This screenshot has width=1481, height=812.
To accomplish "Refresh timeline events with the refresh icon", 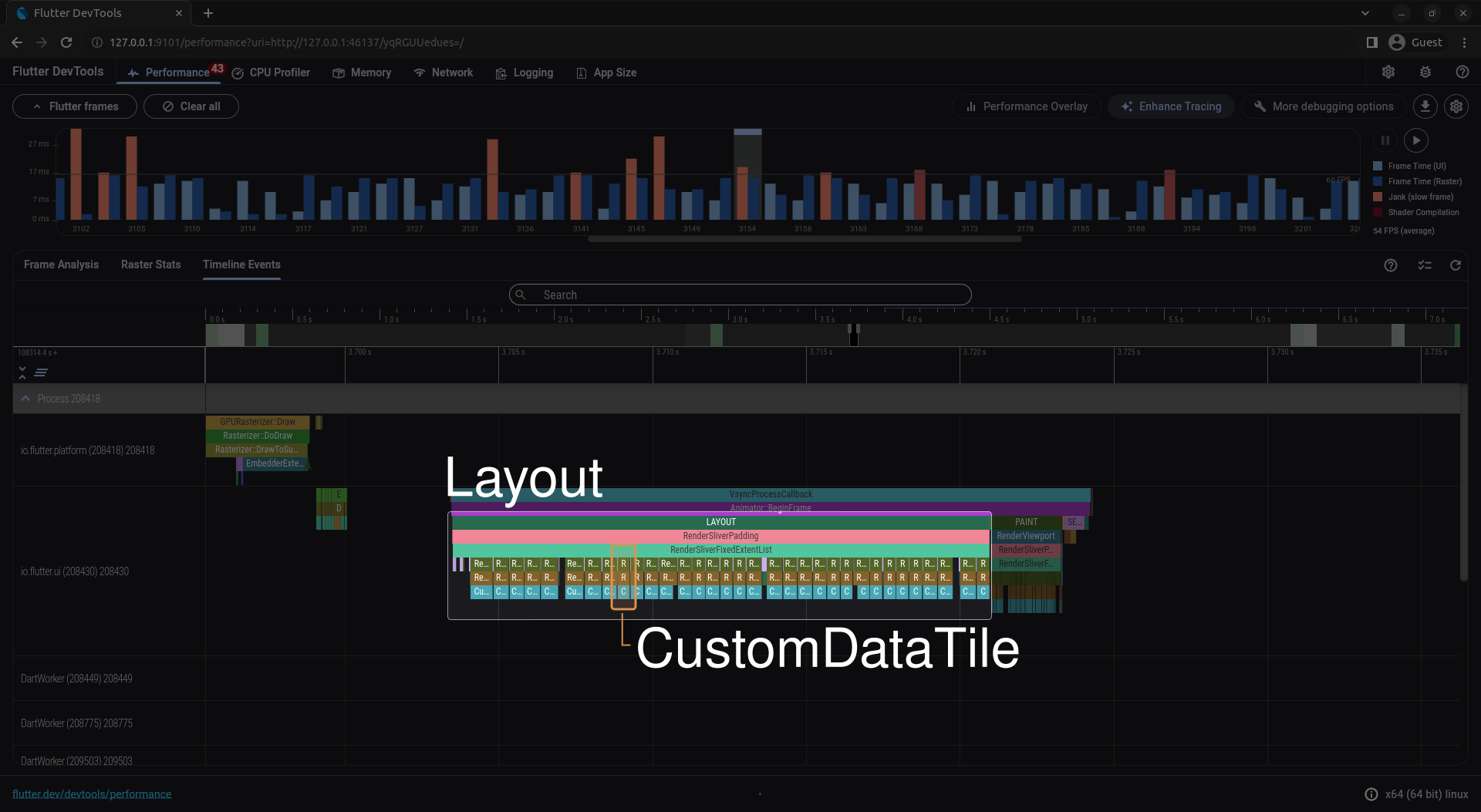I will [x=1455, y=265].
